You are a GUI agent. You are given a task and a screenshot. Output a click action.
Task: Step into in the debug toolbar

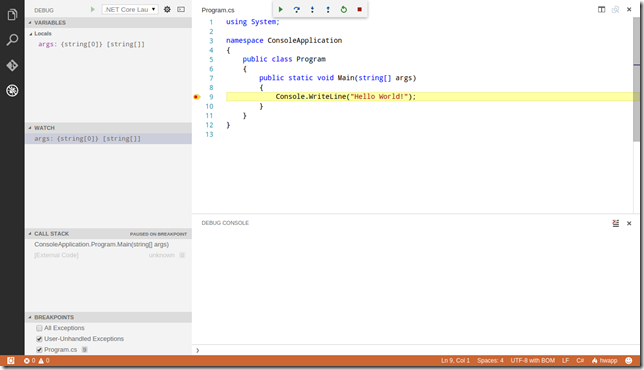(x=312, y=9)
